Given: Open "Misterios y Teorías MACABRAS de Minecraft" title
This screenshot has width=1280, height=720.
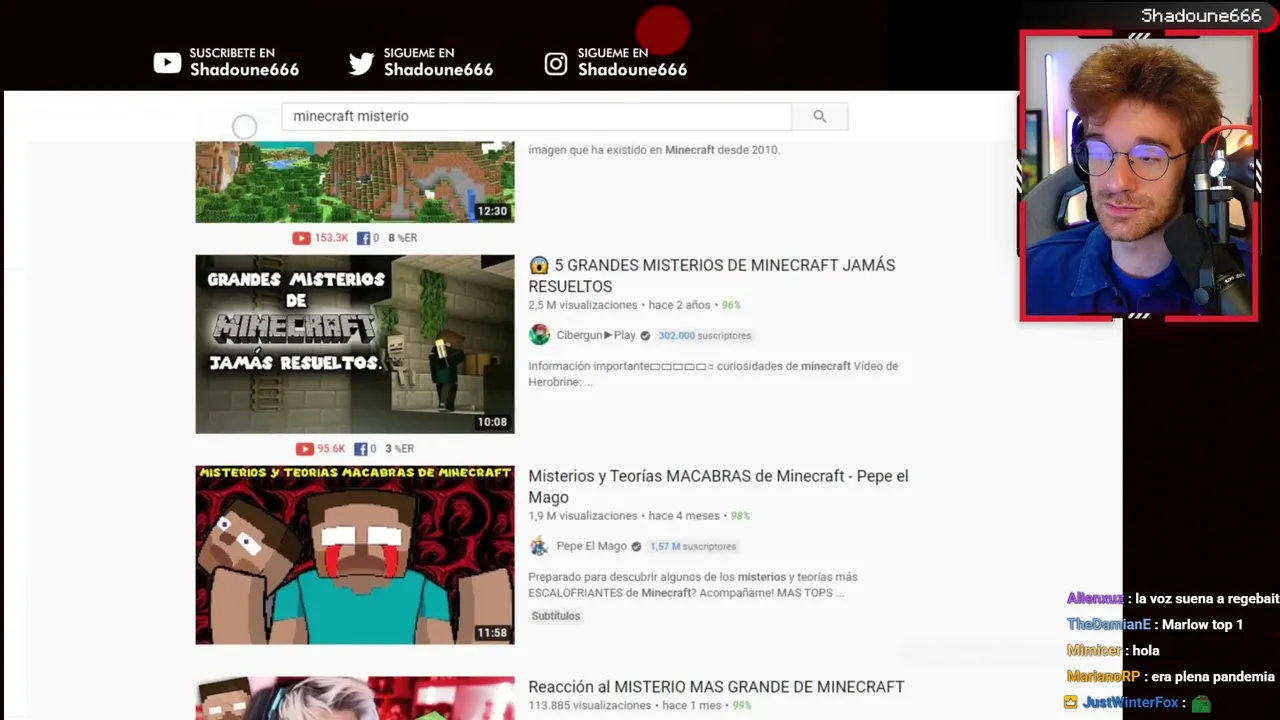Looking at the screenshot, I should tap(718, 486).
